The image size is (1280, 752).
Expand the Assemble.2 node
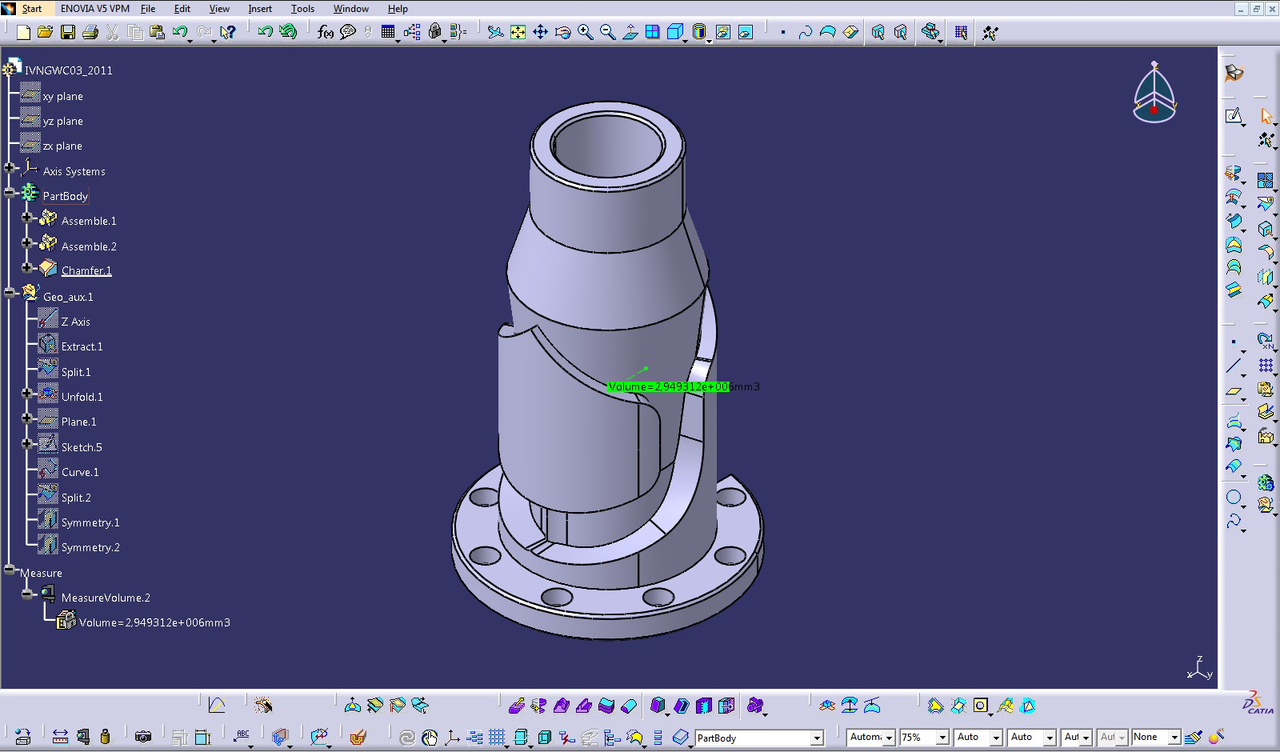tap(27, 243)
